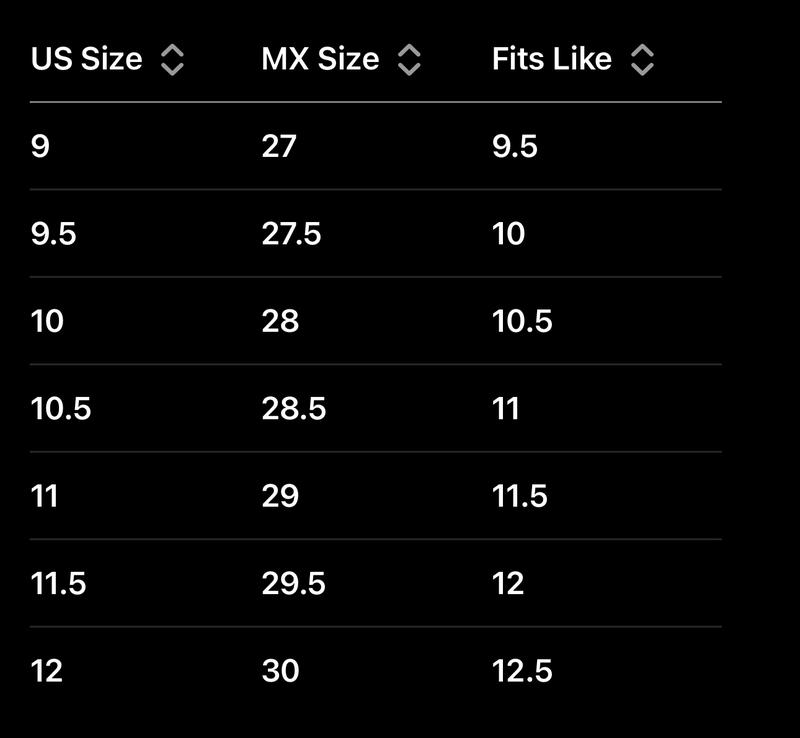Select Fits Like 11 value

[x=506, y=409]
